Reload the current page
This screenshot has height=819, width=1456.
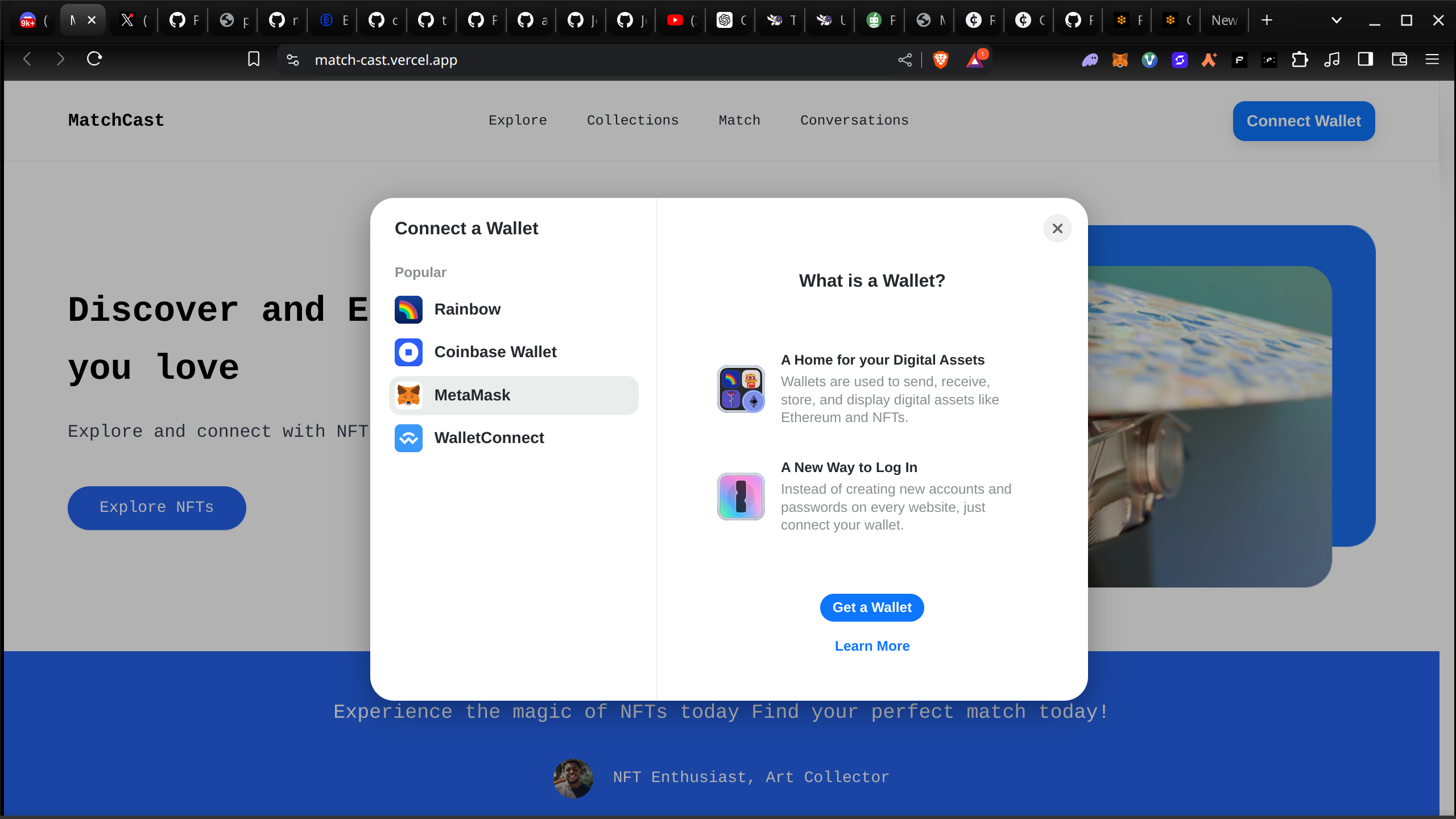pos(94,59)
